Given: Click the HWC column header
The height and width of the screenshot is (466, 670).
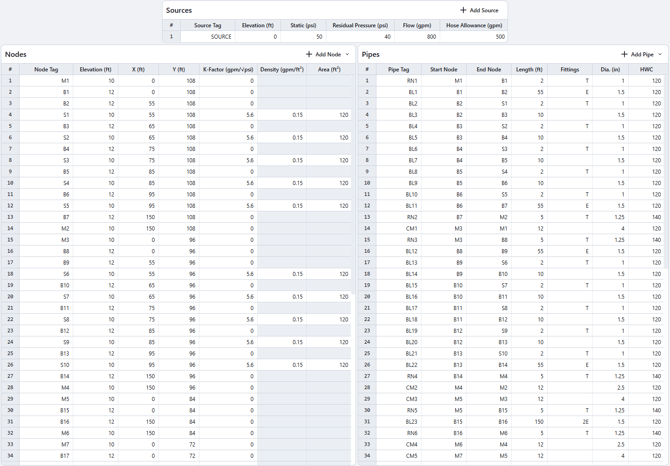Looking at the screenshot, I should [x=646, y=69].
